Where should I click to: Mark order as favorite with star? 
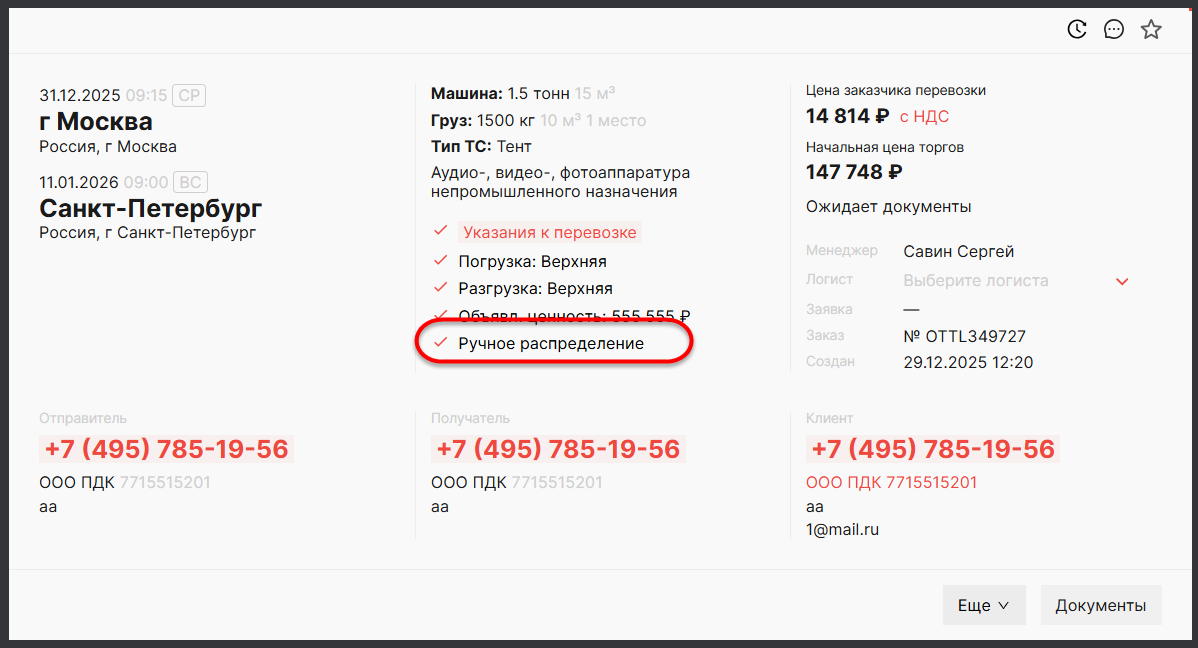pos(1151,29)
